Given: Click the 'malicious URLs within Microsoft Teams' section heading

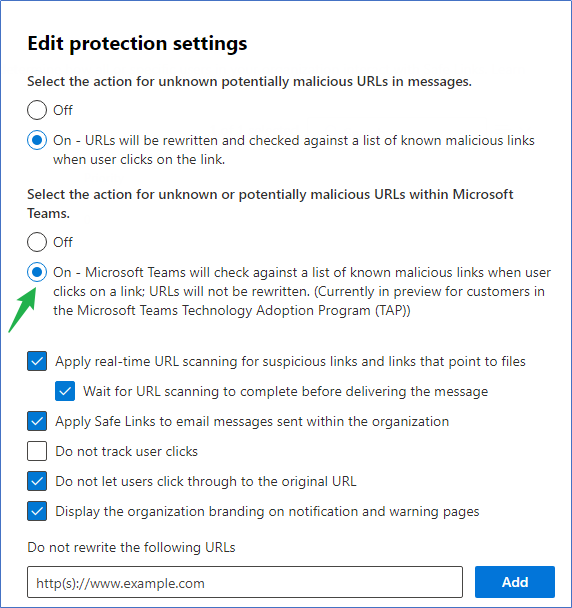Looking at the screenshot, I should pyautogui.click(x=270, y=204).
